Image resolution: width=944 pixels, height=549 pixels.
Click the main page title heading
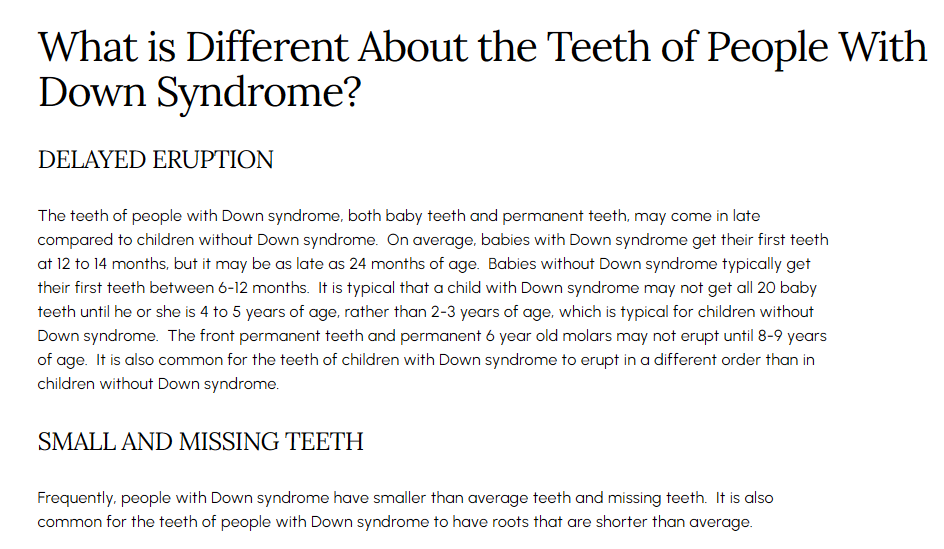[x=482, y=69]
